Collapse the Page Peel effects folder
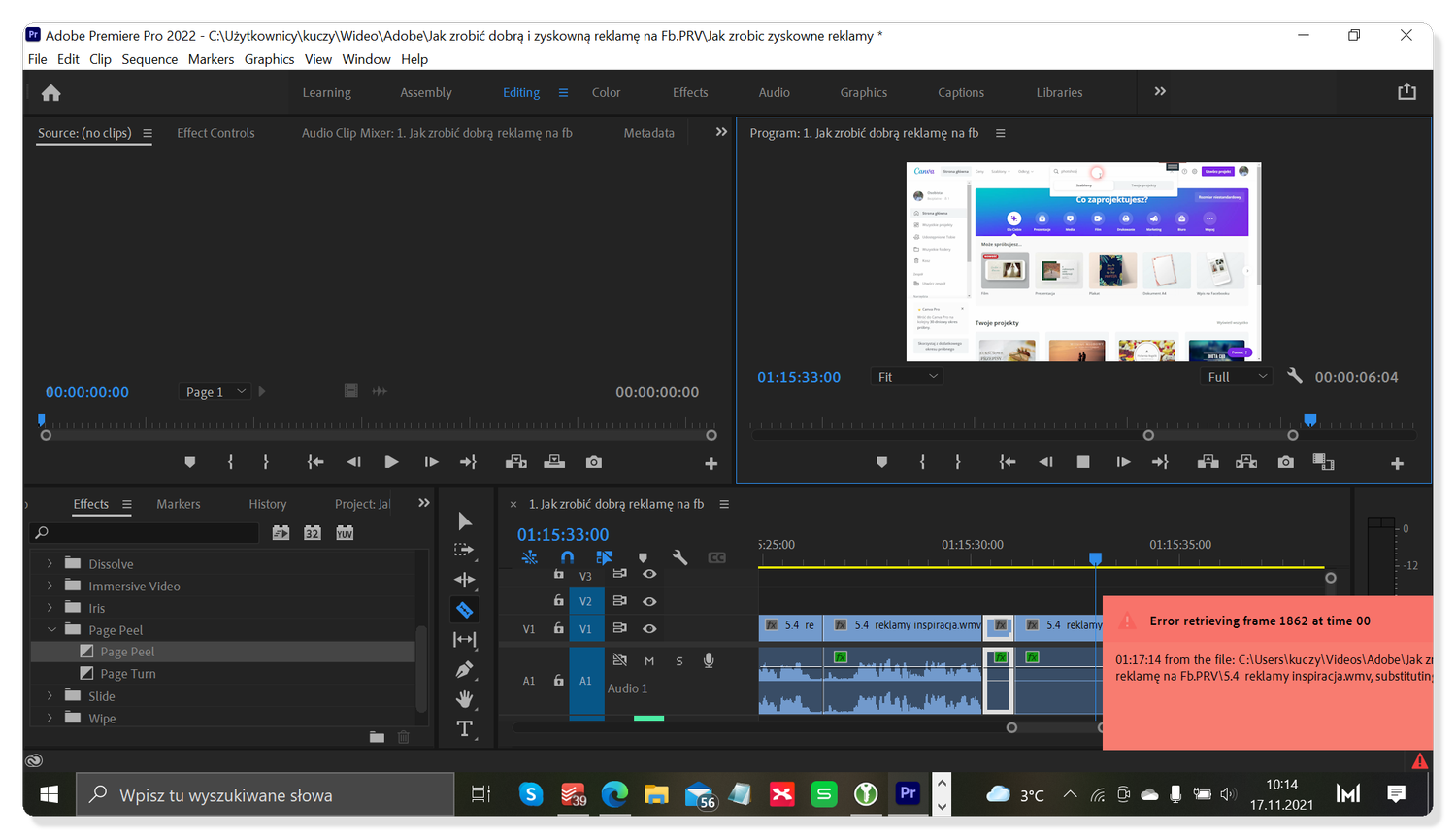Screen dimensions: 1456x839 click(50, 629)
